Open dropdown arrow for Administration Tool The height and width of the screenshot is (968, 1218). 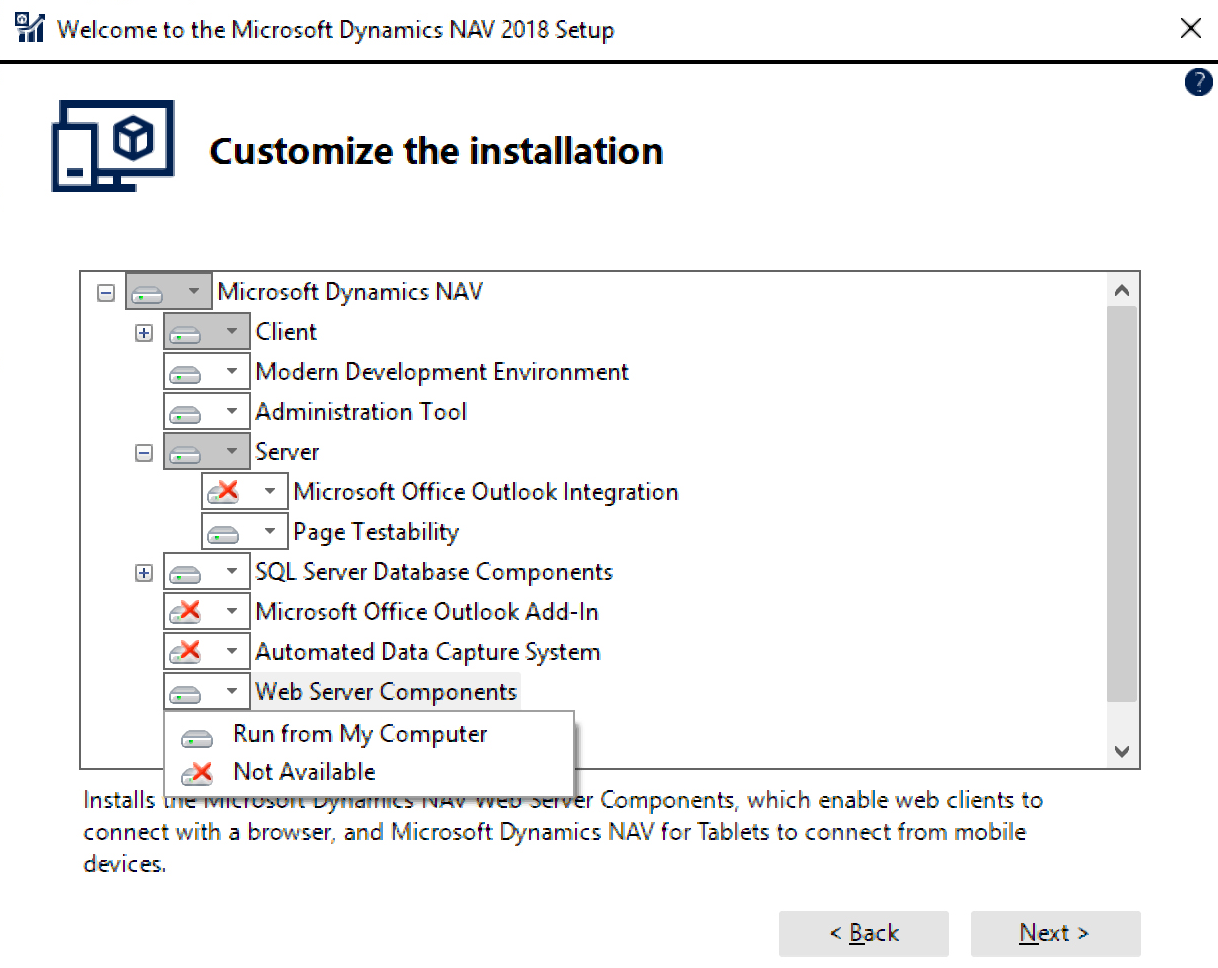pos(232,412)
